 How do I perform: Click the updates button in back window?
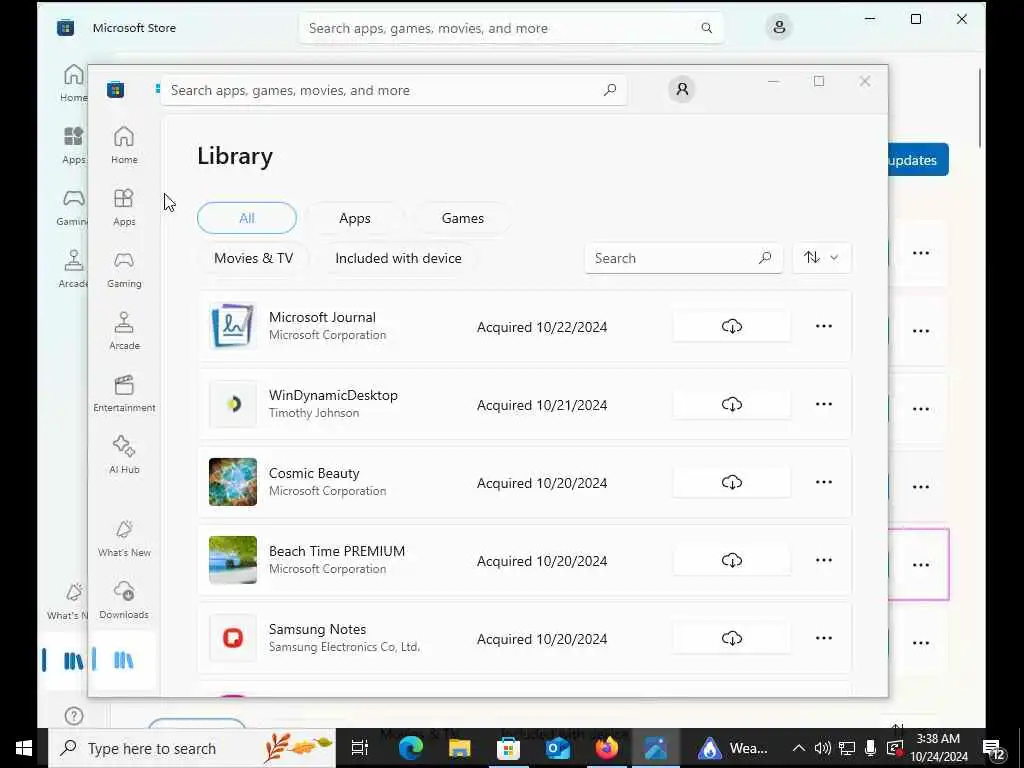[x=918, y=160]
